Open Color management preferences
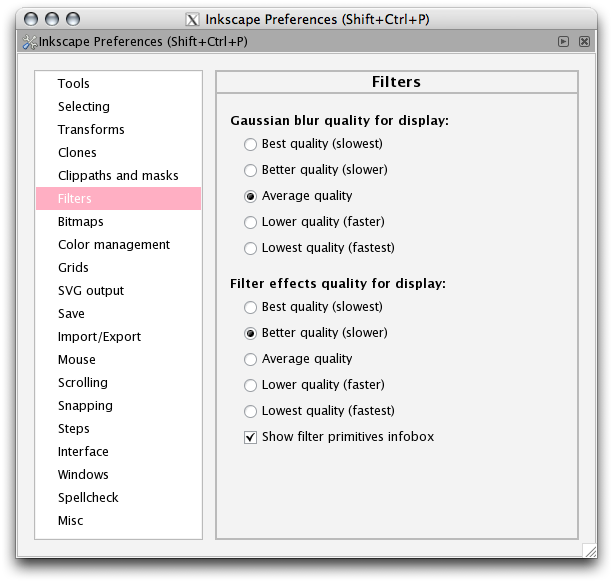 pyautogui.click(x=118, y=245)
